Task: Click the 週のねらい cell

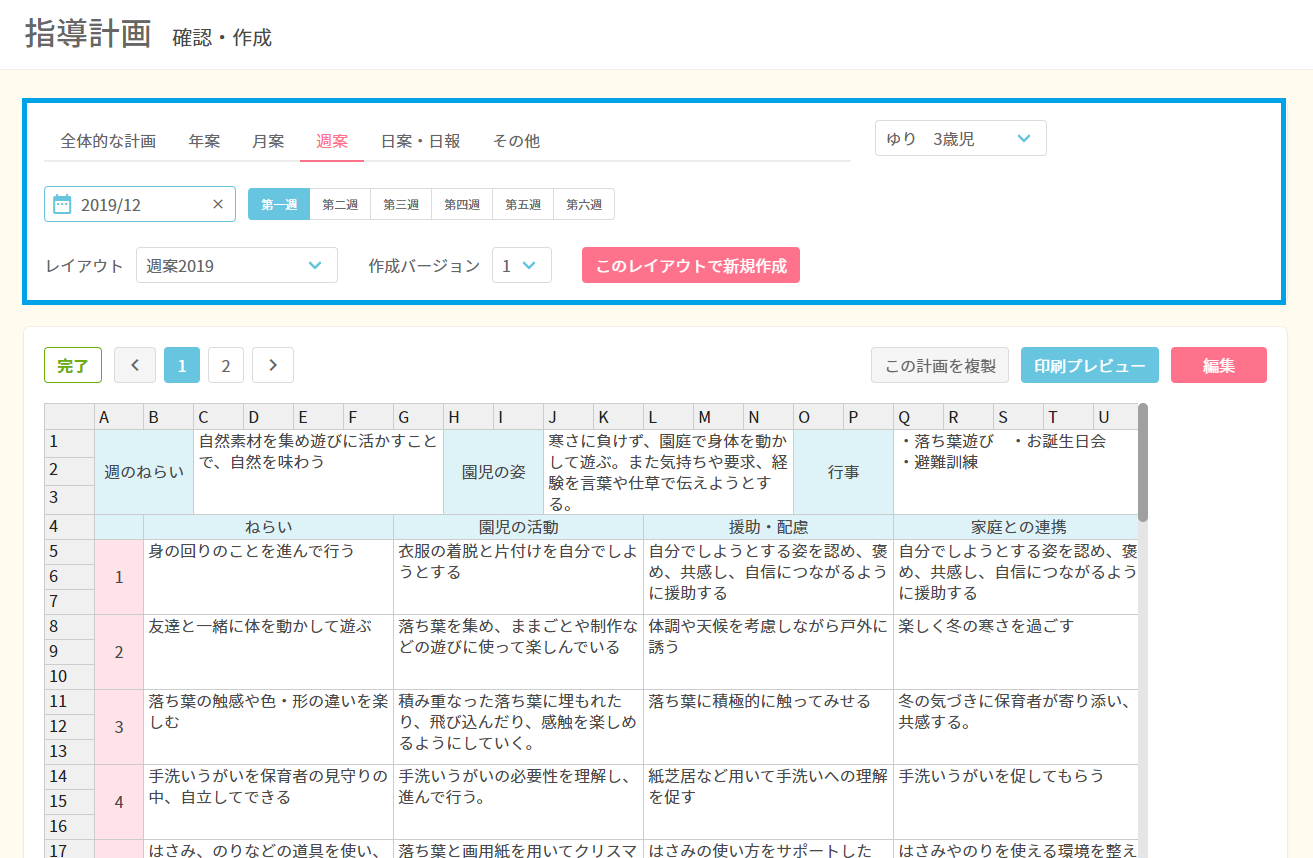Action: coord(144,472)
